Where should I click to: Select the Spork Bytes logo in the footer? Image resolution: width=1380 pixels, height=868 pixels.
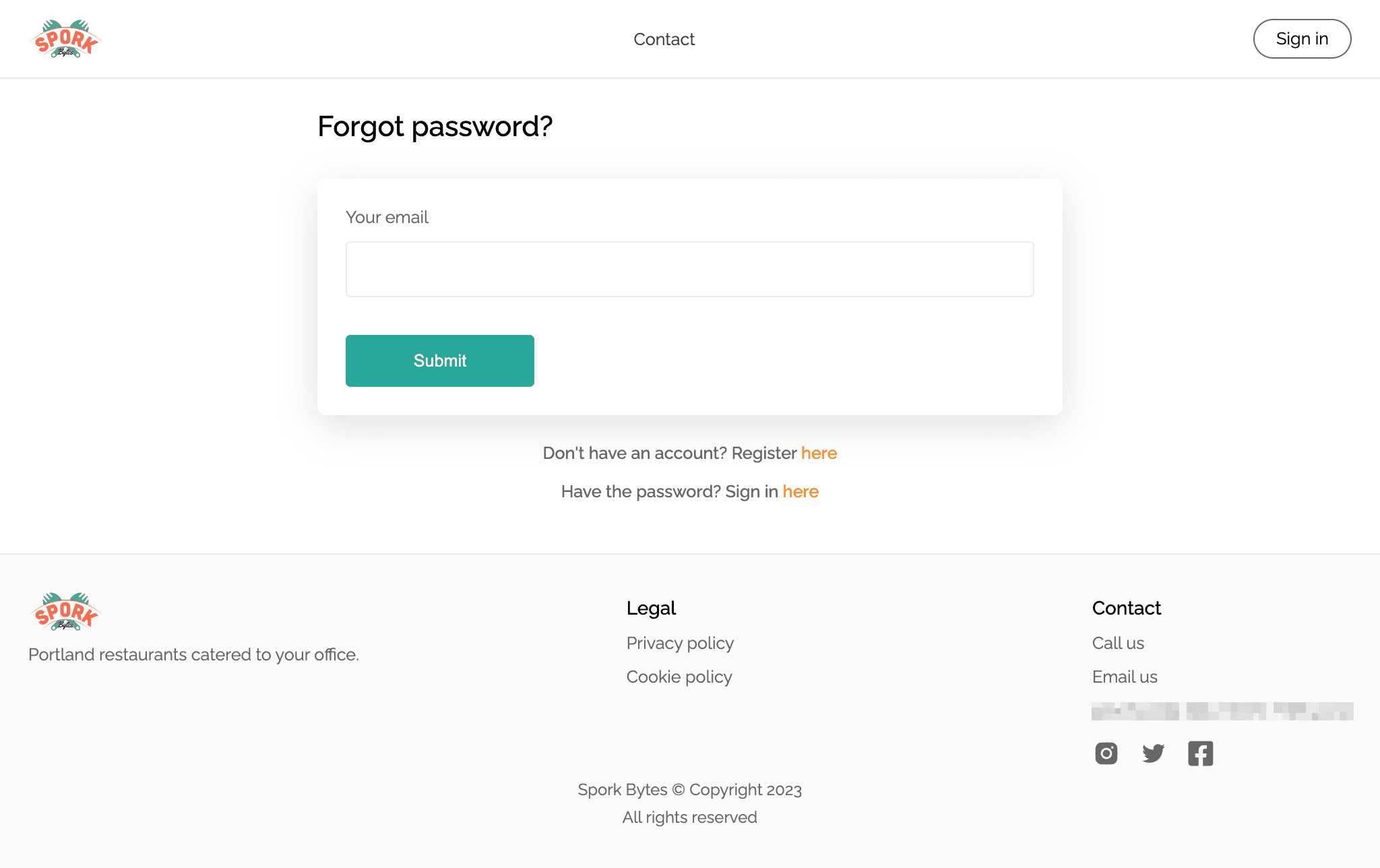(x=65, y=611)
